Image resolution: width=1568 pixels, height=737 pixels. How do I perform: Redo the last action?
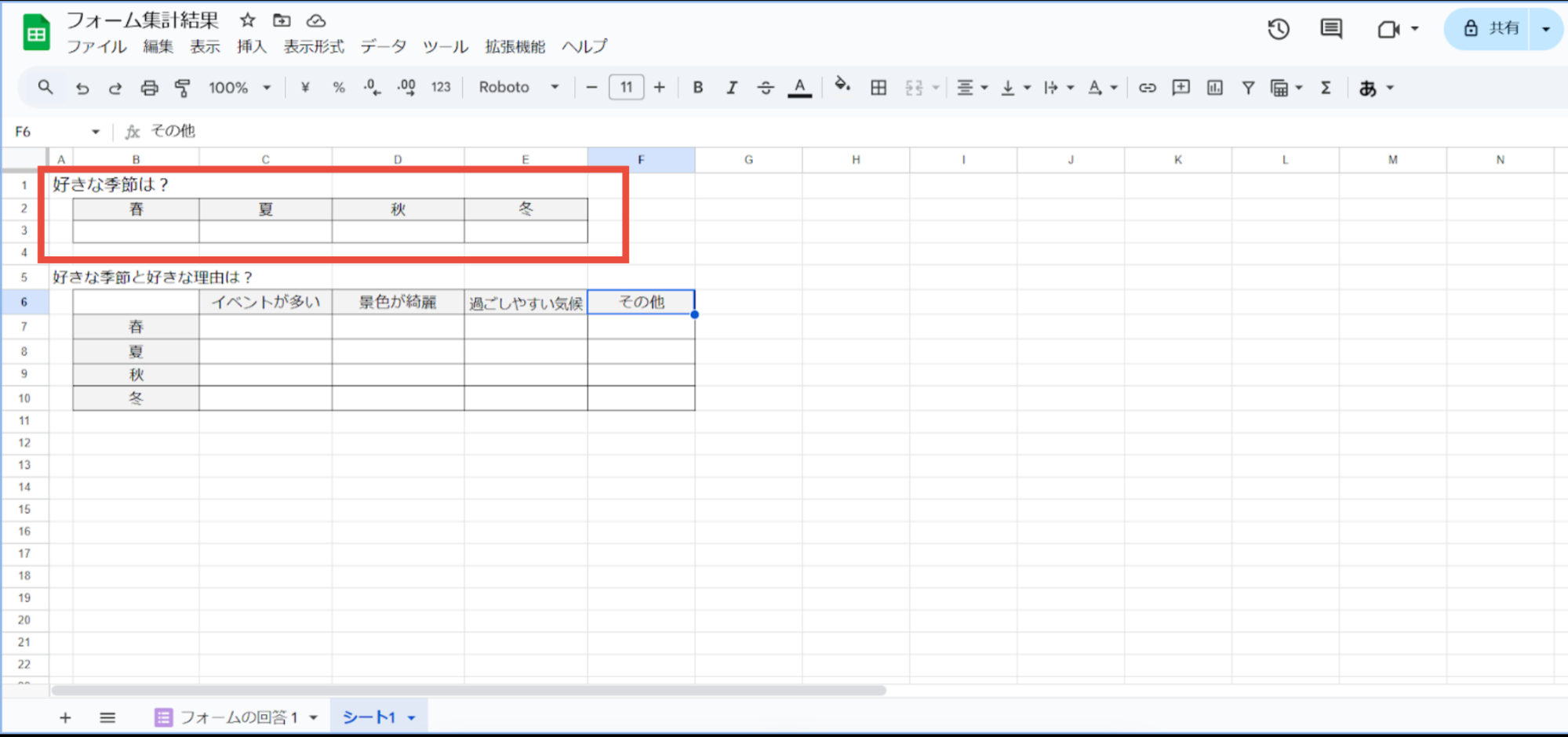pos(115,88)
